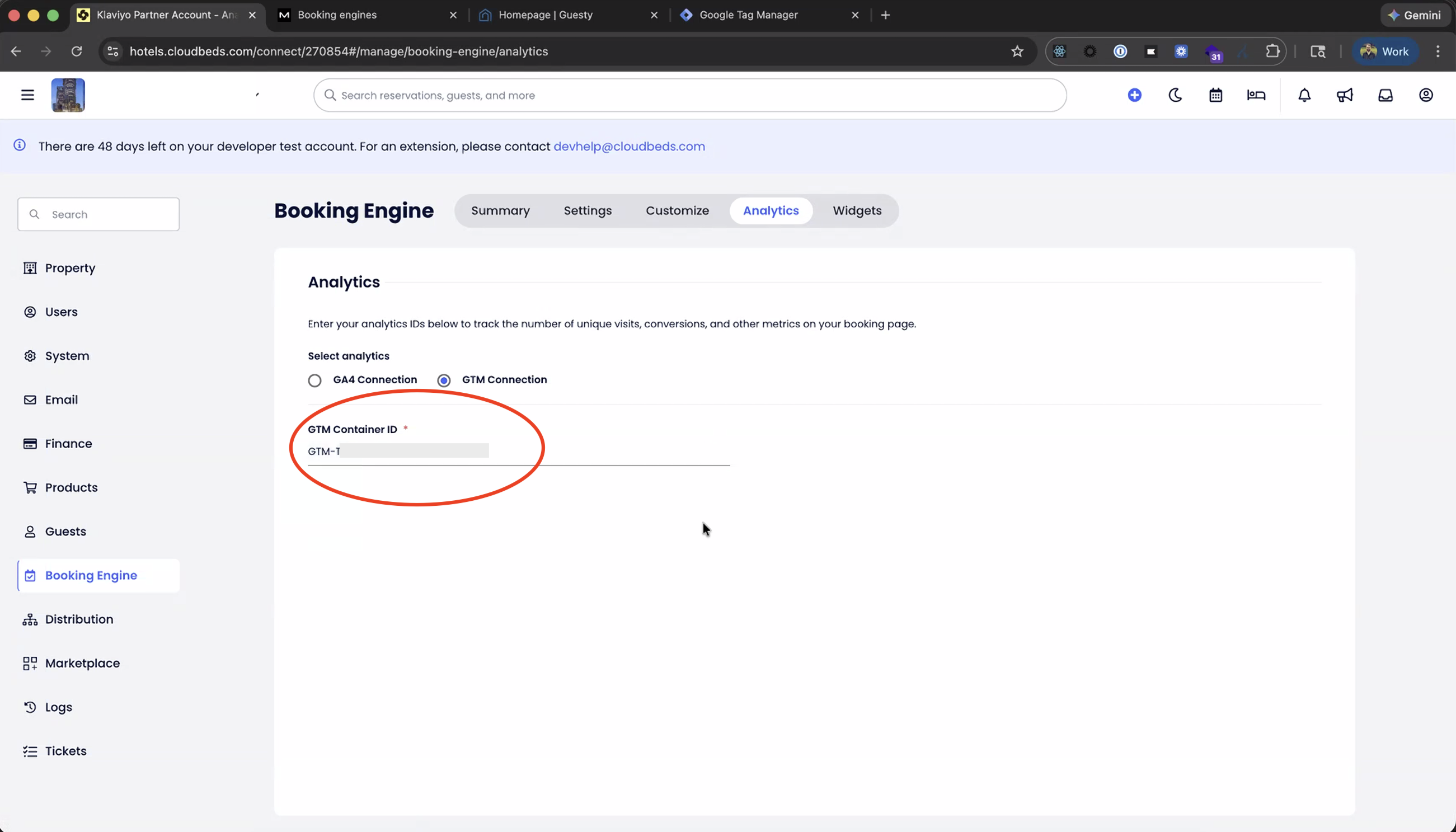Open Chrome three-dot menu
1456x832 pixels.
tap(1438, 51)
